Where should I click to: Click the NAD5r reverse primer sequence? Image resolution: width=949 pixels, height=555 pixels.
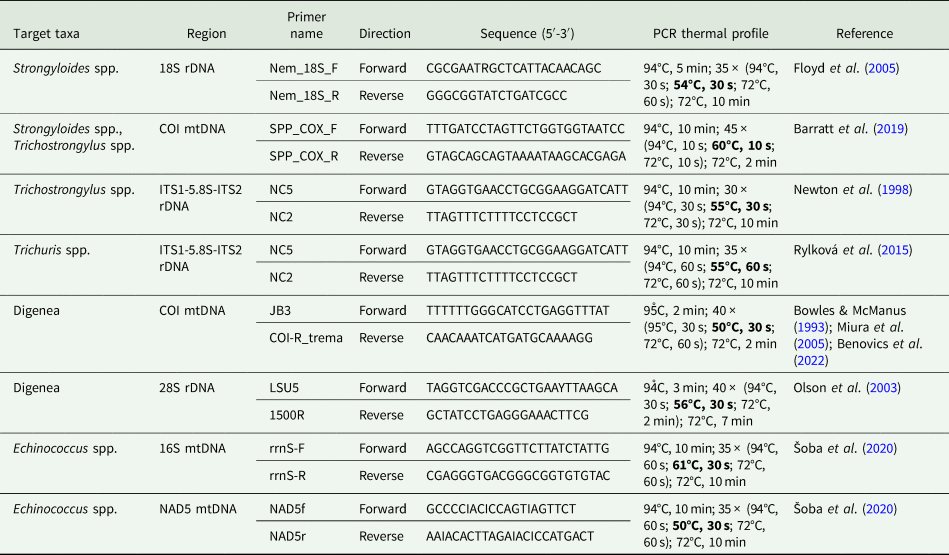click(x=510, y=536)
